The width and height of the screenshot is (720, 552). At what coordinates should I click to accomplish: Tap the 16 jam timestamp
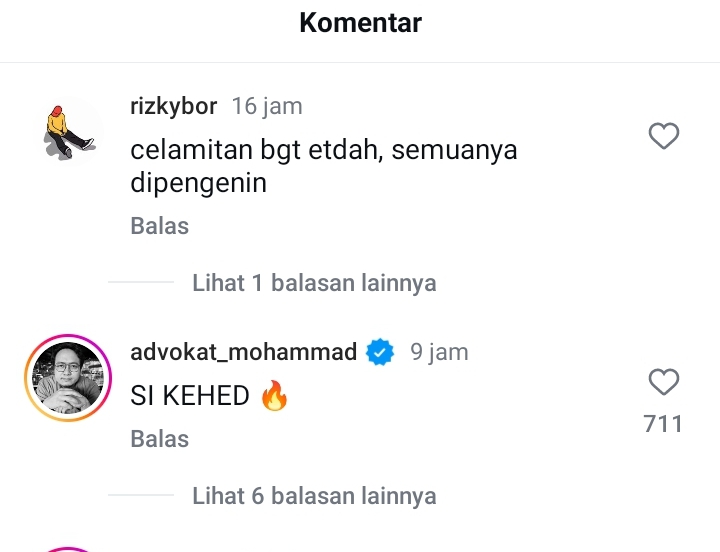coord(267,107)
